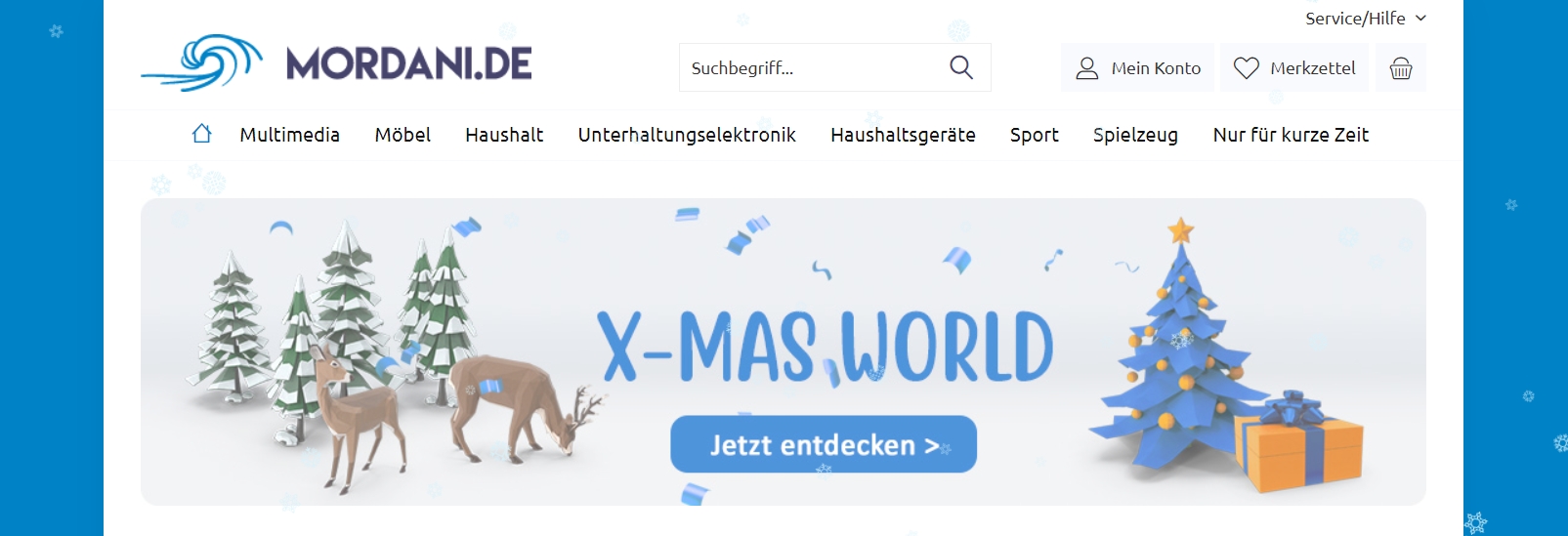Open Spielzeug category

click(x=1135, y=135)
